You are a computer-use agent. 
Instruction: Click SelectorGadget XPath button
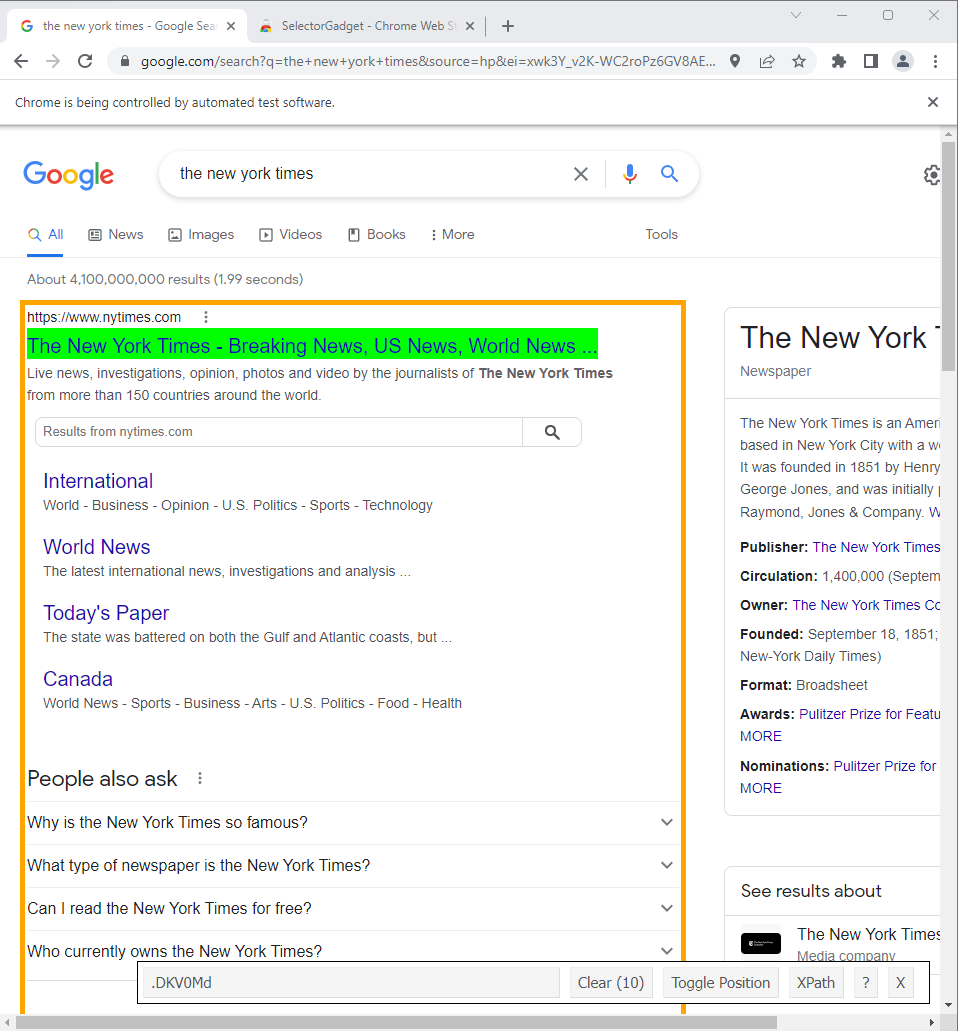pyautogui.click(x=816, y=982)
